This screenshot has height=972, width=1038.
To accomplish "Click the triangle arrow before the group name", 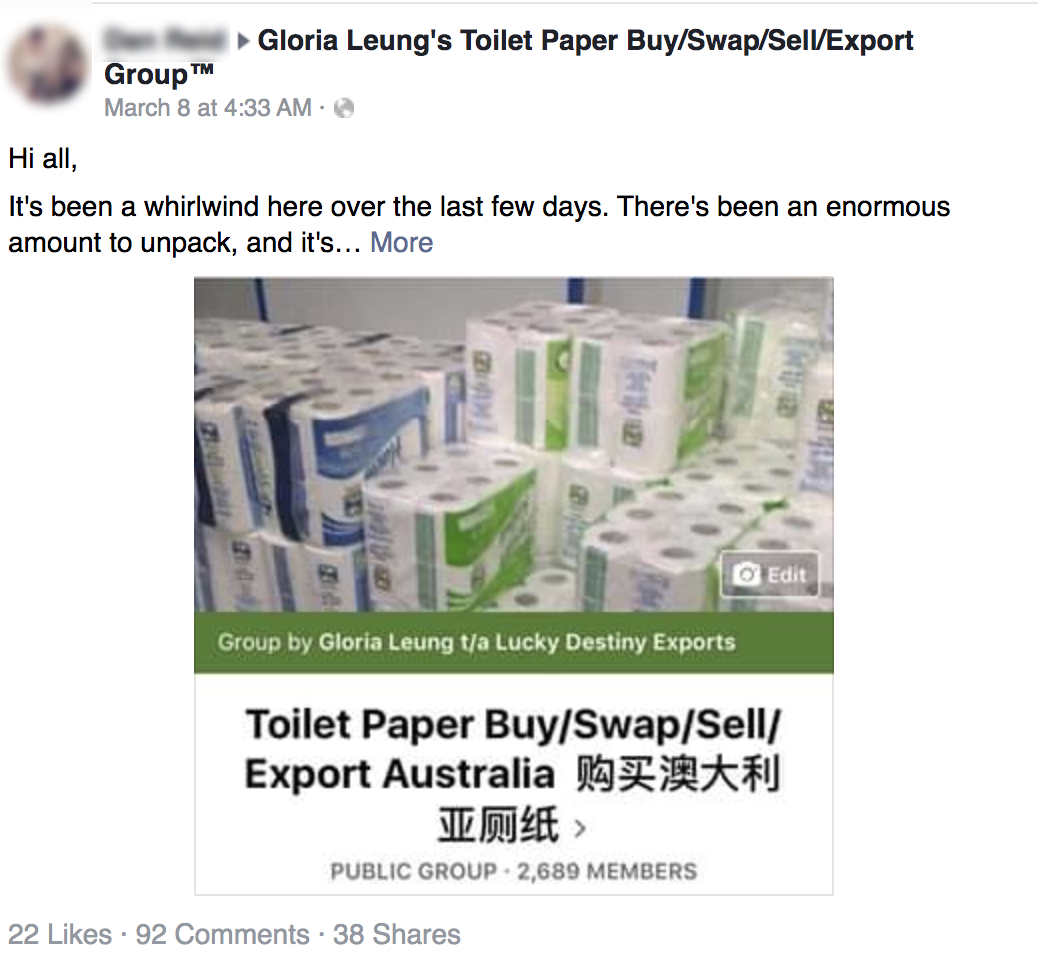I will point(244,42).
